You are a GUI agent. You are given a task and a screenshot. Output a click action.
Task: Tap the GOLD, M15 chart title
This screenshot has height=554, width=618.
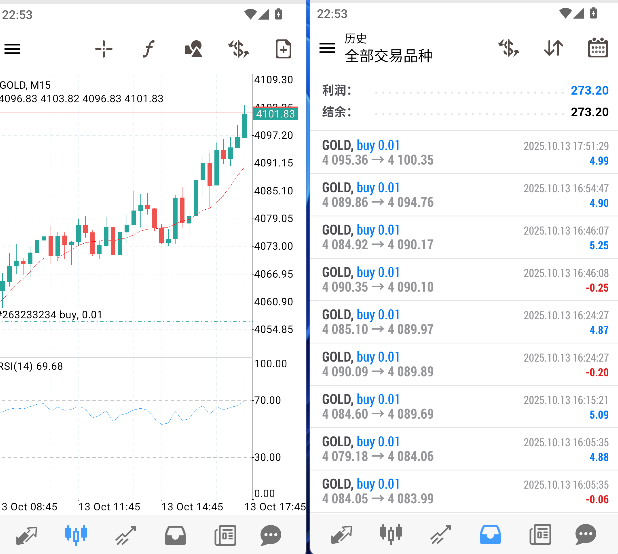point(27,85)
